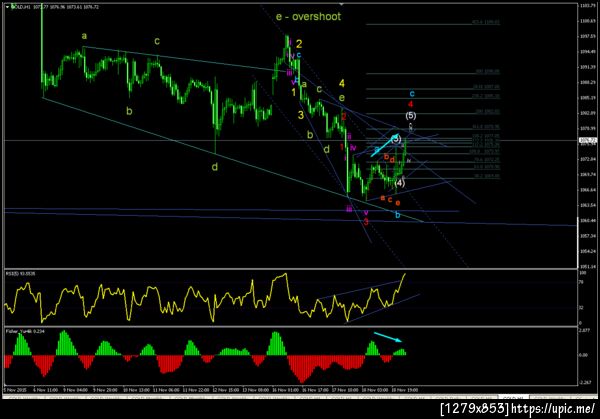Click the '5 Nov 2015' date on the time axis
This screenshot has height=419, width=600.
click(x=16, y=390)
